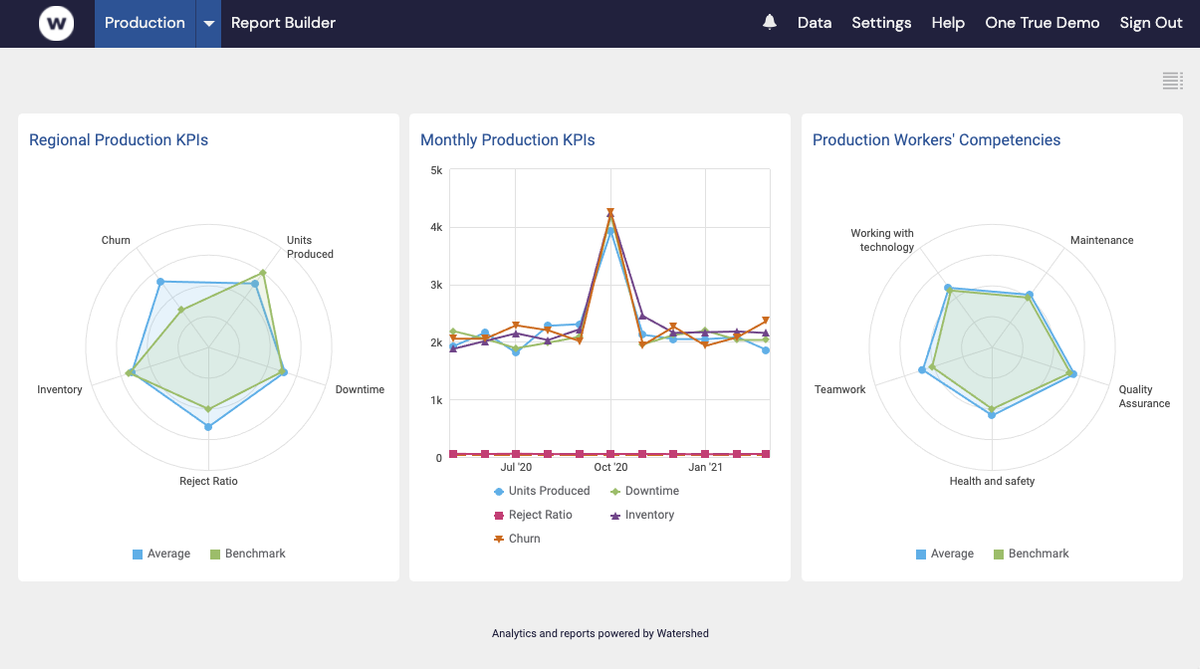Image resolution: width=1200 pixels, height=669 pixels.
Task: Click the bell notification icon
Action: pyautogui.click(x=768, y=21)
